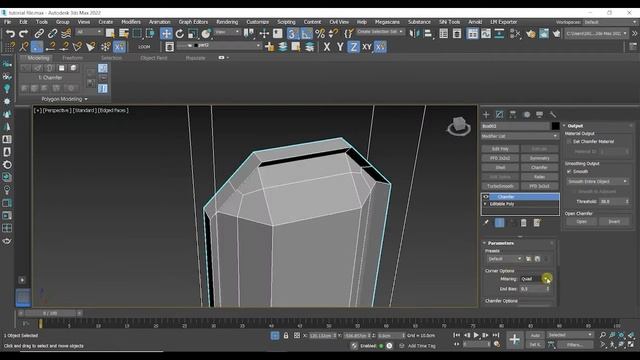Collapse the Output rollout

[x=575, y=126]
